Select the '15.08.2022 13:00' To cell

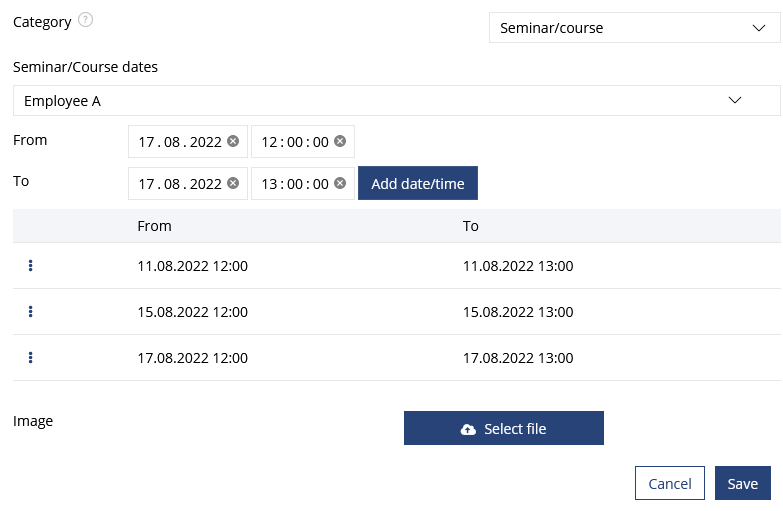point(518,312)
